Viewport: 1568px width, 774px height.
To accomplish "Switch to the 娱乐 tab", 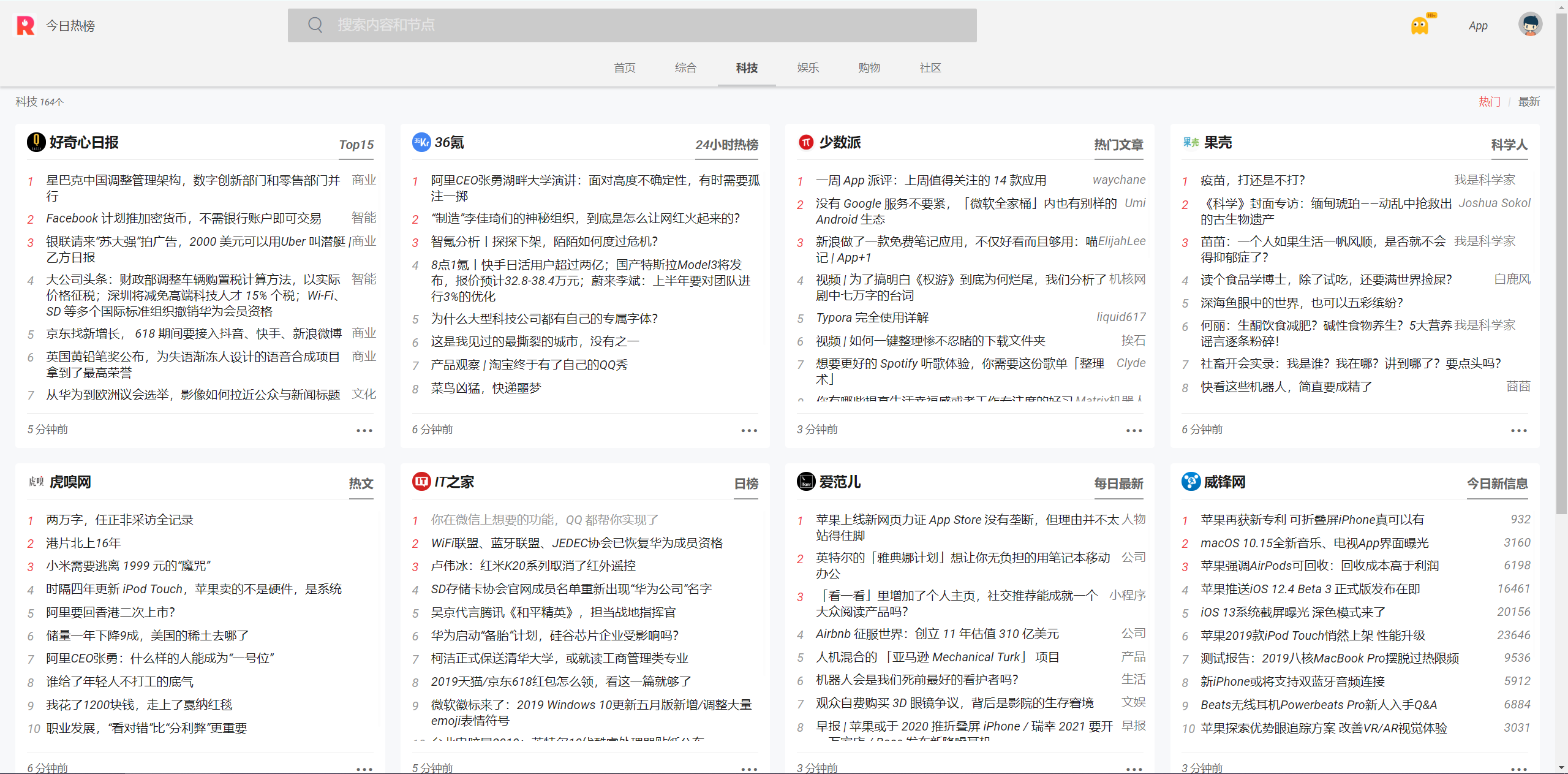I will (808, 68).
